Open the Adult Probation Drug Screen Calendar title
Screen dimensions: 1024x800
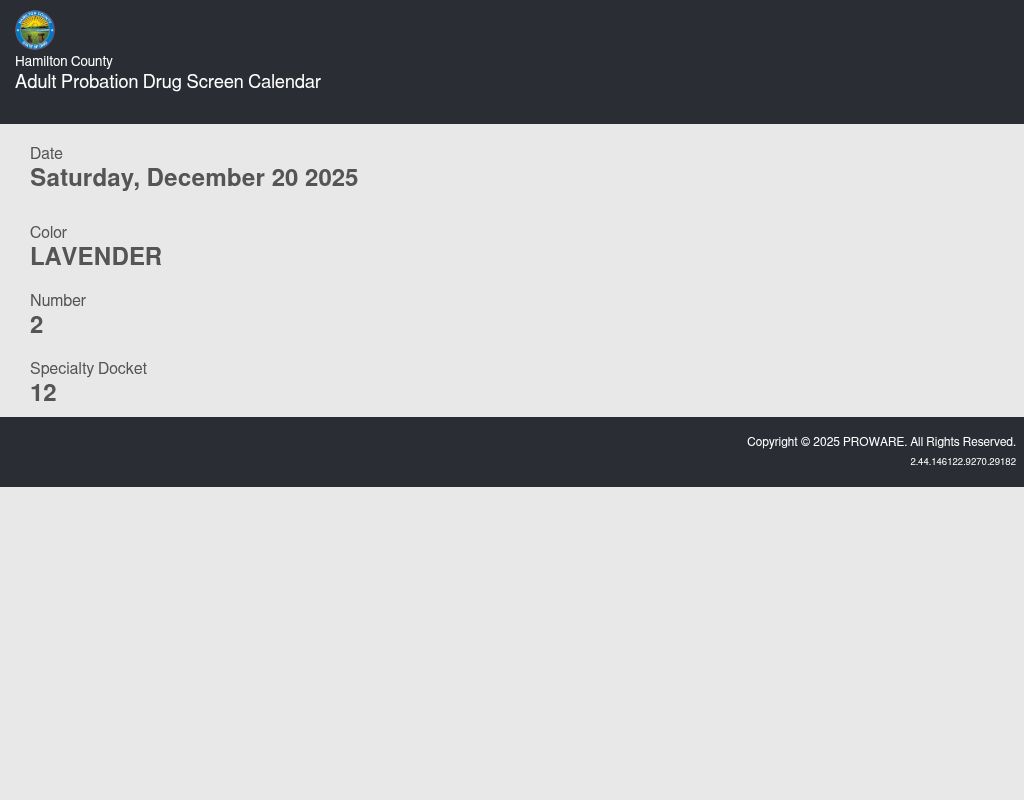[167, 82]
